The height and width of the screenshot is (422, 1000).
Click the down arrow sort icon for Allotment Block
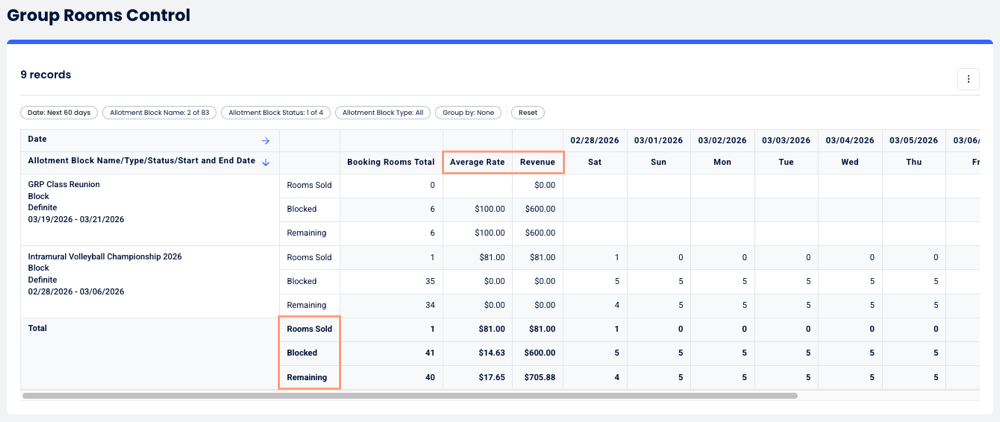265,162
